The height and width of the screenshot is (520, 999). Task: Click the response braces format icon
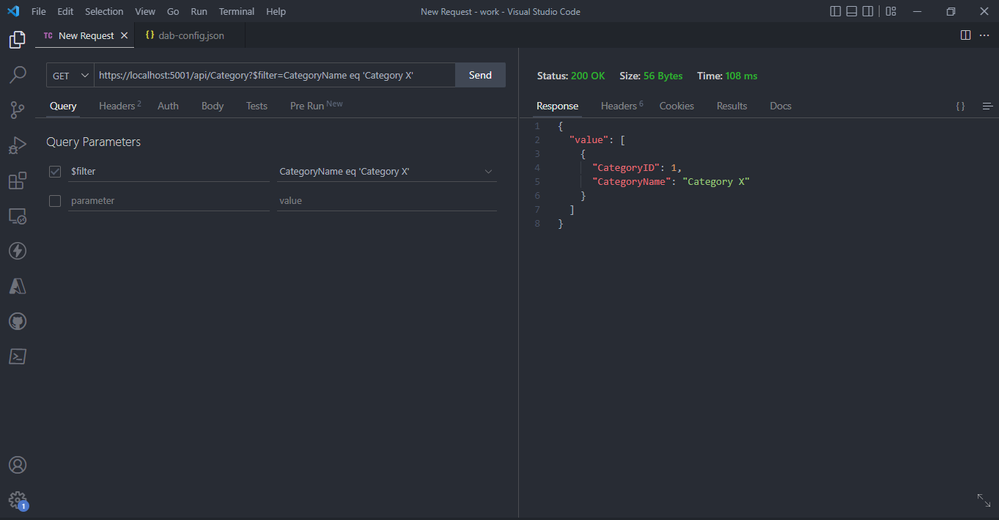click(x=960, y=106)
